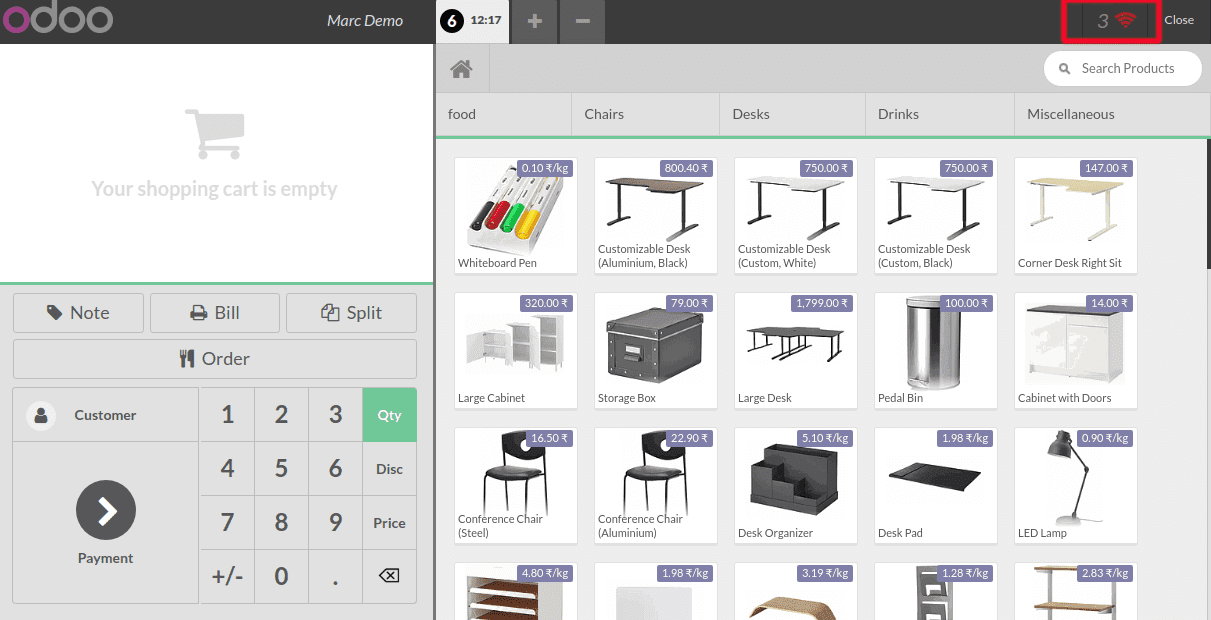The width and height of the screenshot is (1211, 620).
Task: Open the Desks category
Action: pos(792,114)
